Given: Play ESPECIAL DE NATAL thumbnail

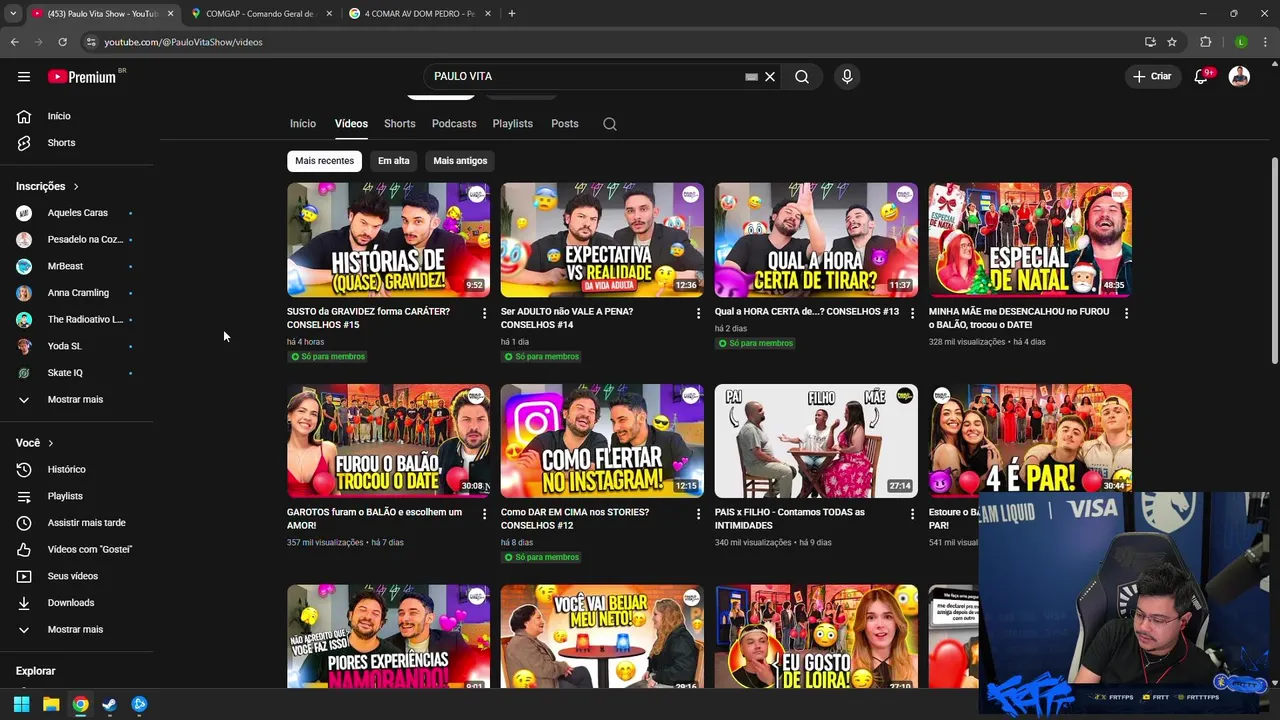Looking at the screenshot, I should coord(1030,240).
